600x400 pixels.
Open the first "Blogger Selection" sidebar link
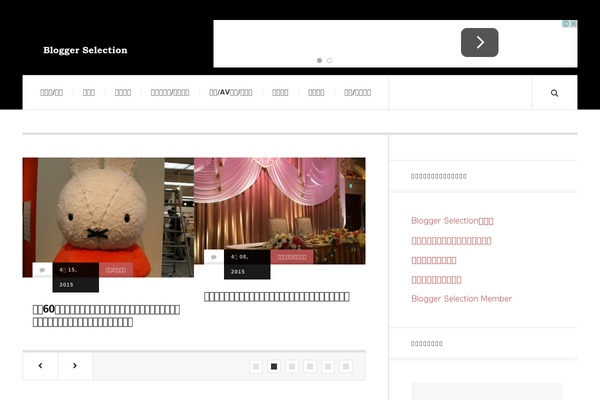pos(452,221)
